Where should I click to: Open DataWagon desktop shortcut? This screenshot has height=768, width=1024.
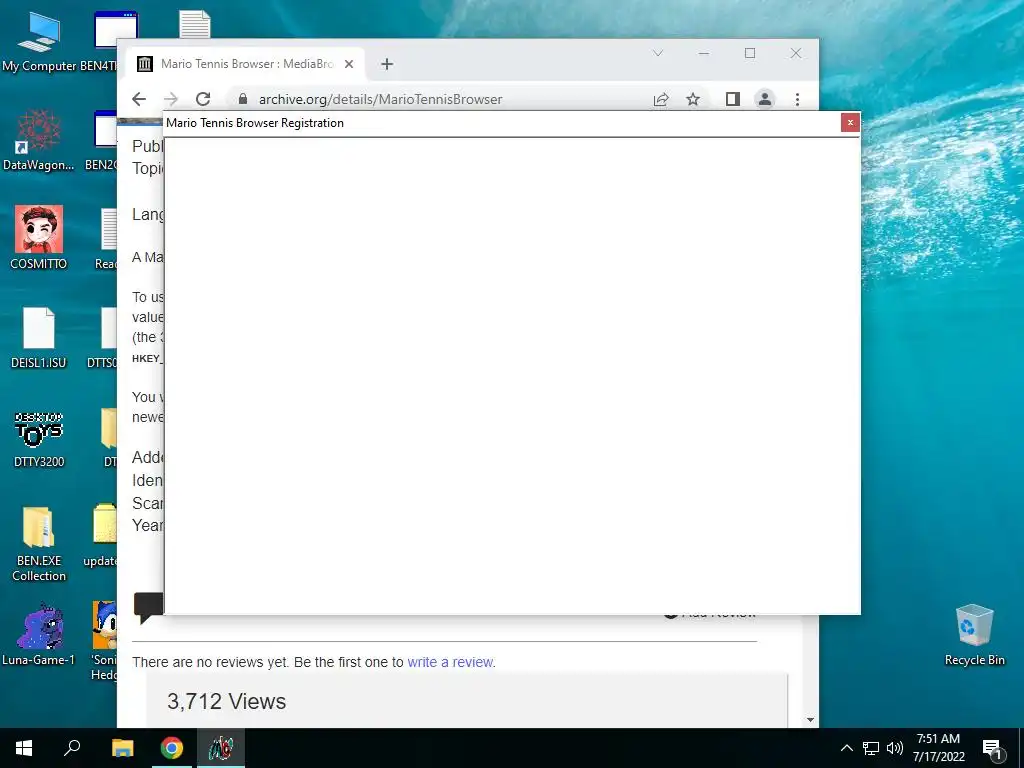pos(39,141)
